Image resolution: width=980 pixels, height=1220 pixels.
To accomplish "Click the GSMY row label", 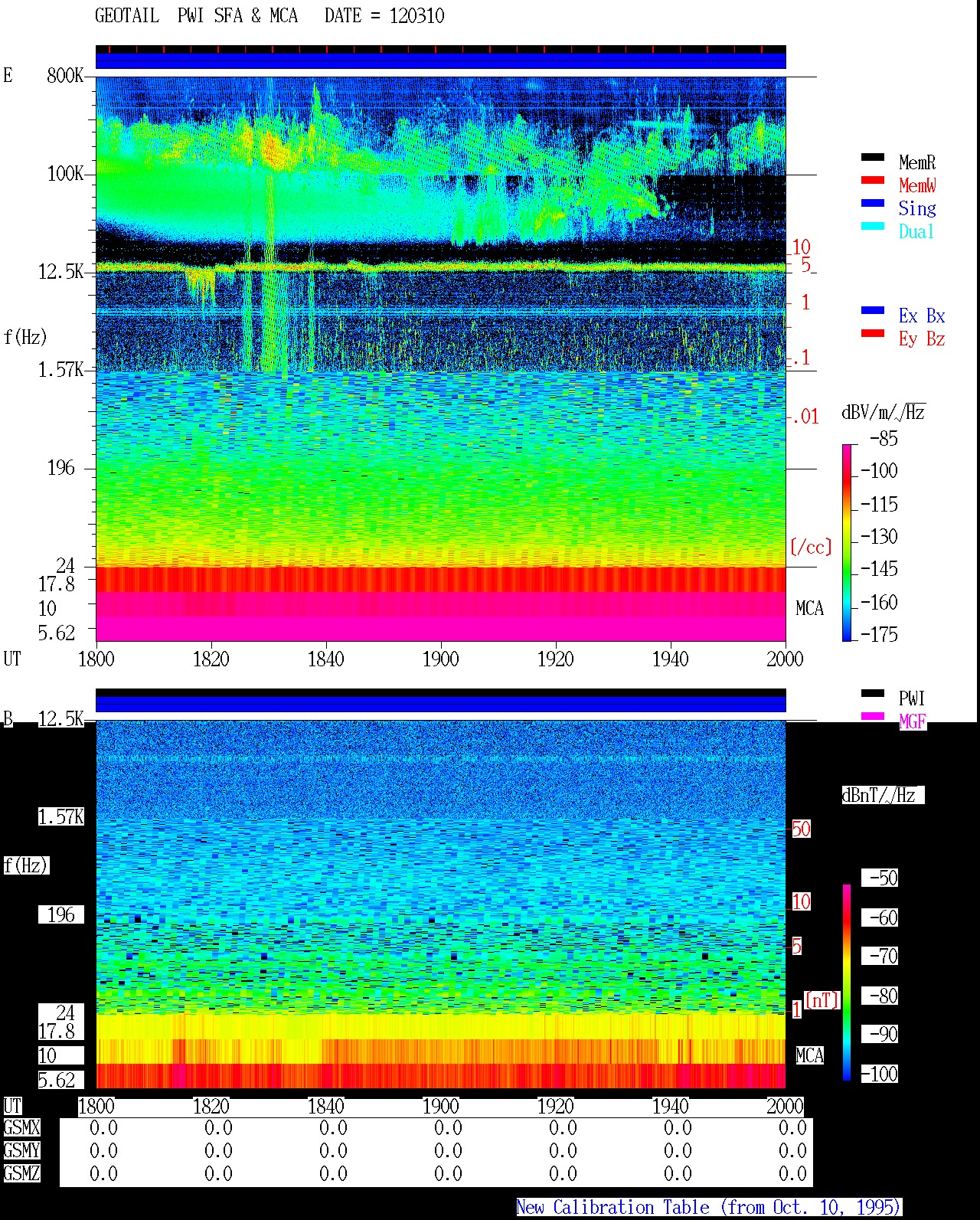I will 21,1150.
